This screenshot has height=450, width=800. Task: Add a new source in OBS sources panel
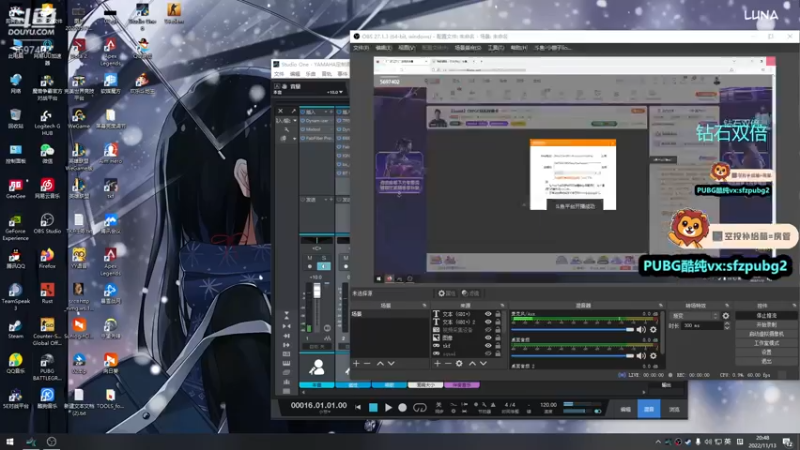click(437, 363)
